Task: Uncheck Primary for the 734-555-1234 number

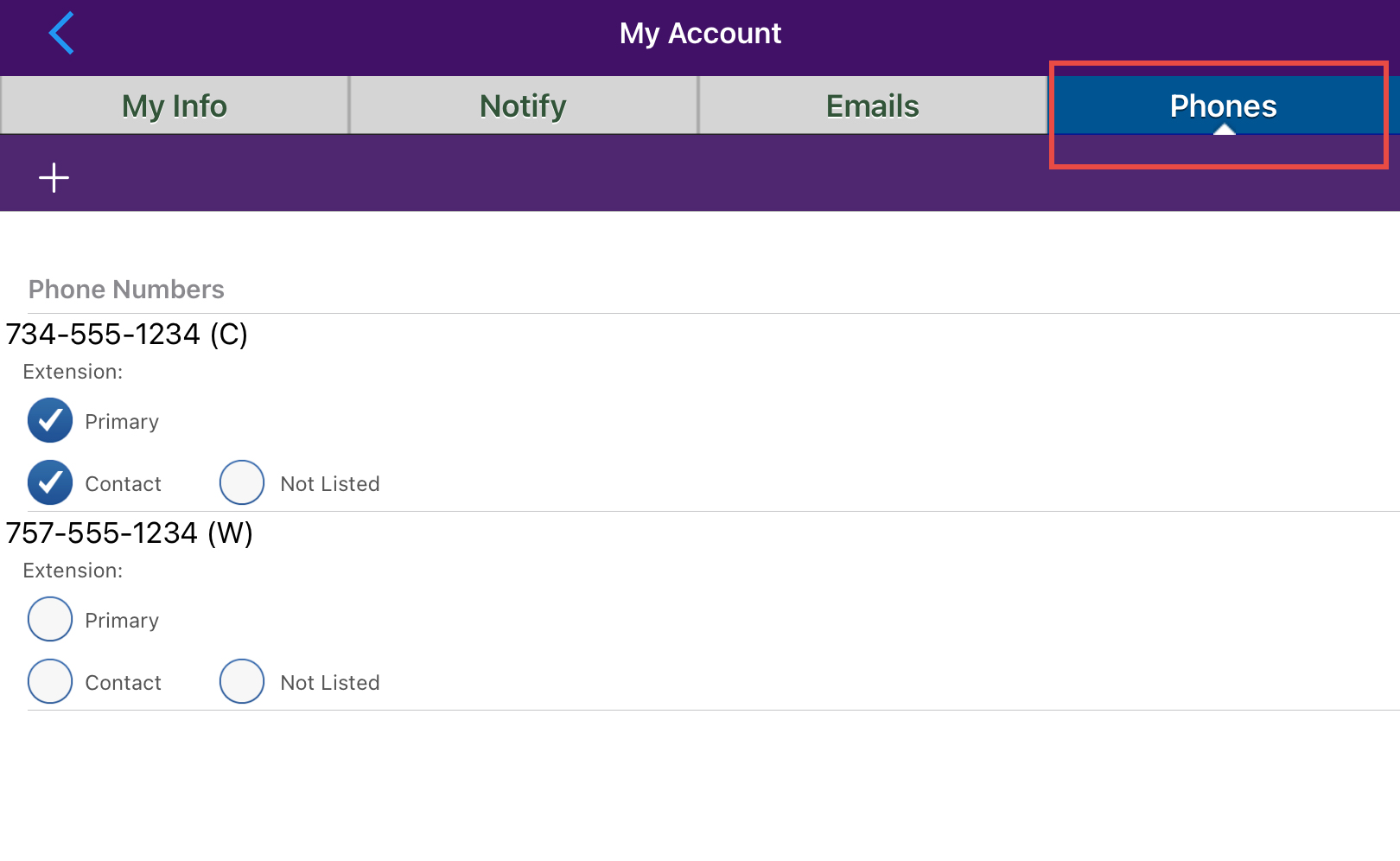Action: pyautogui.click(x=50, y=421)
